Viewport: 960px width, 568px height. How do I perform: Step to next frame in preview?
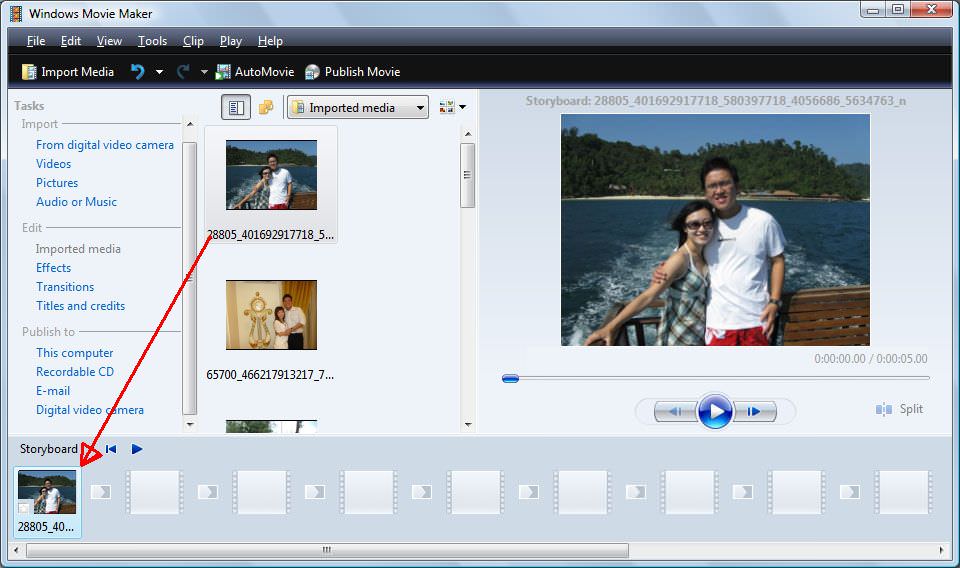click(754, 411)
